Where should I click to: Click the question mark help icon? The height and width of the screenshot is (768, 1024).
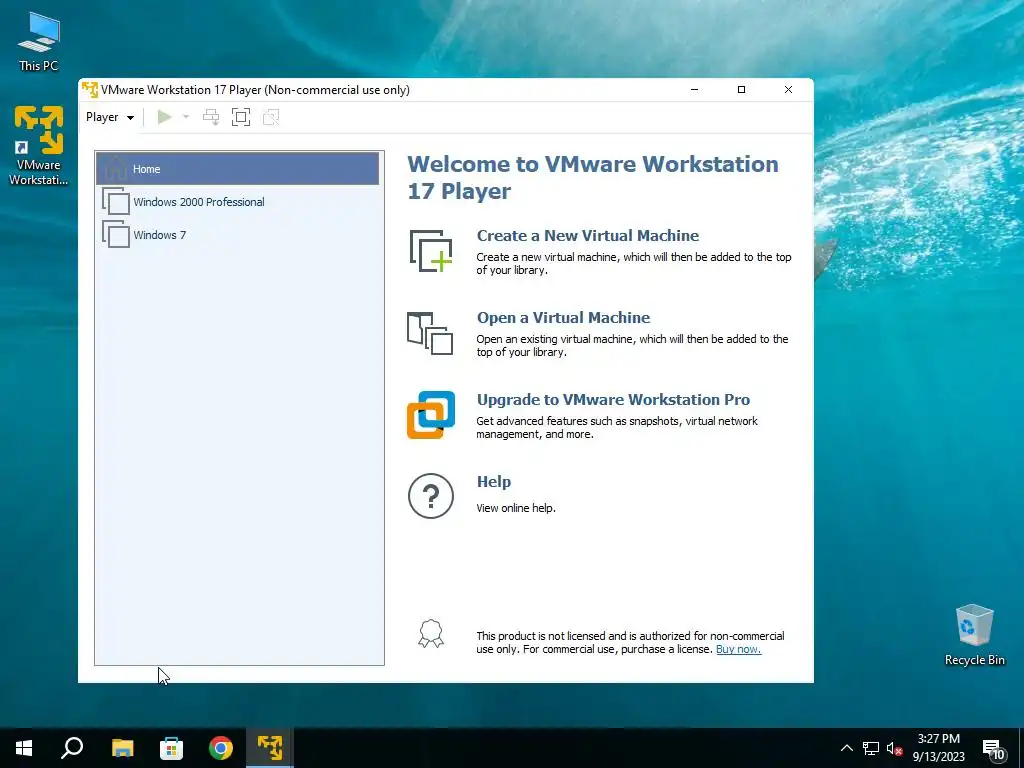tap(431, 496)
